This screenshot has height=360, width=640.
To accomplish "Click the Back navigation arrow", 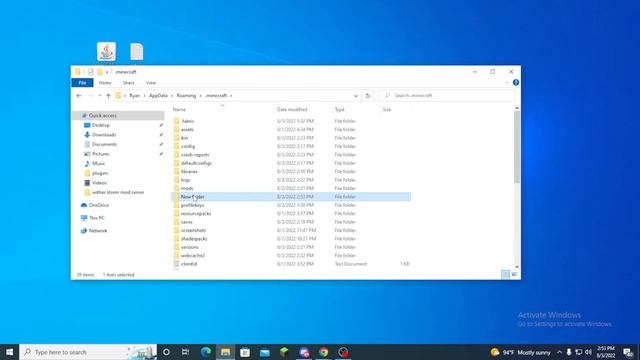I will click(x=79, y=96).
